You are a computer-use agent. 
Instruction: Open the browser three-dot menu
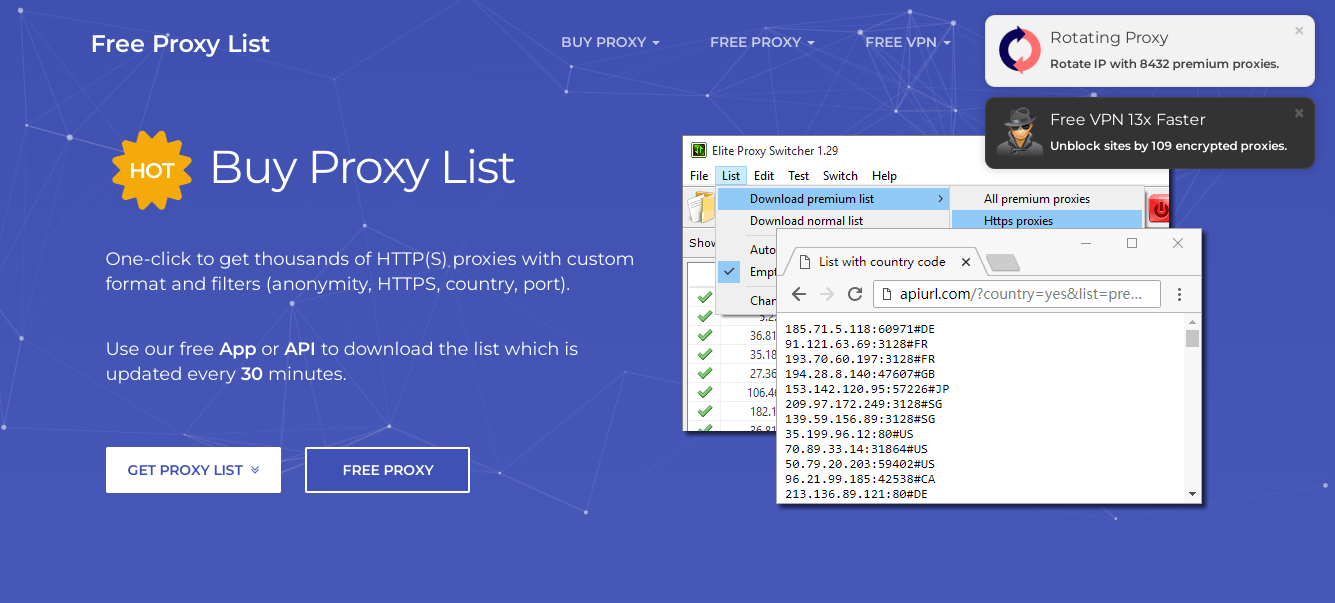tap(1180, 294)
